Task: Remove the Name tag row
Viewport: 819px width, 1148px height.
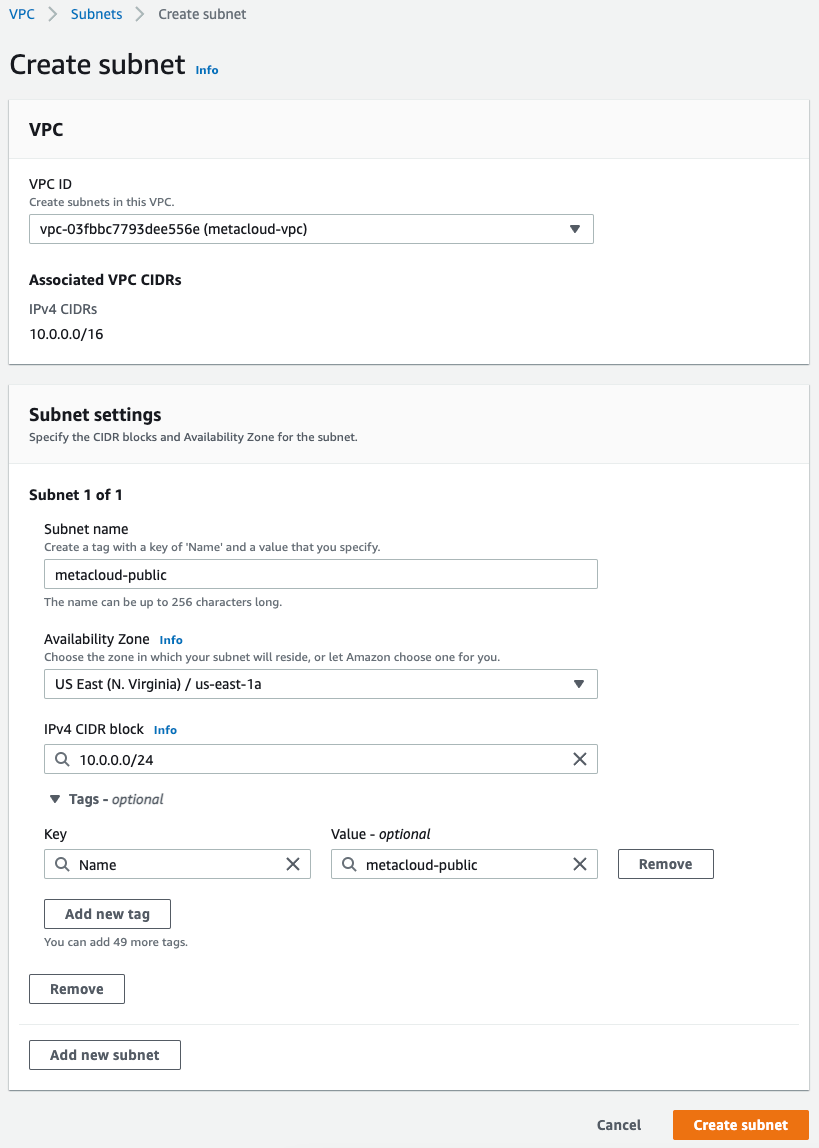Action: click(x=665, y=864)
